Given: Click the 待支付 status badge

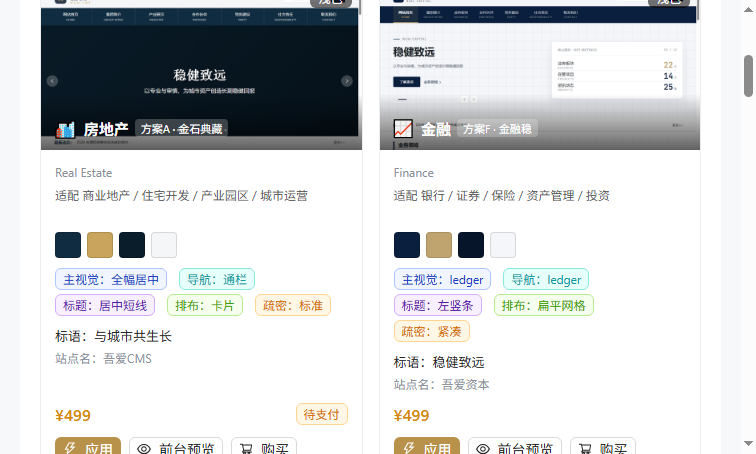Looking at the screenshot, I should pos(322,414).
